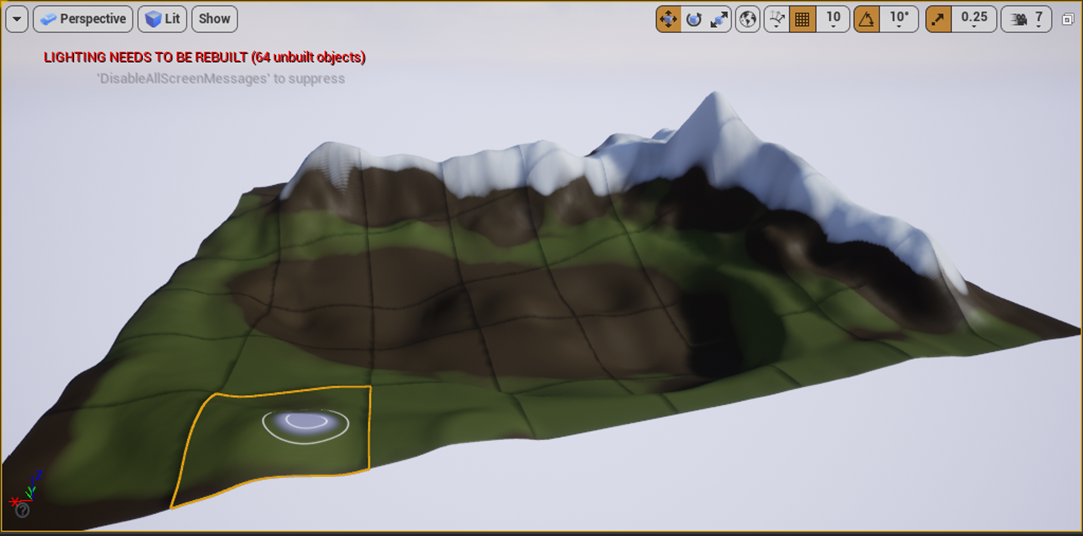This screenshot has width=1083, height=536.
Task: Open rotation snap value 10° dropdown
Action: point(899,19)
